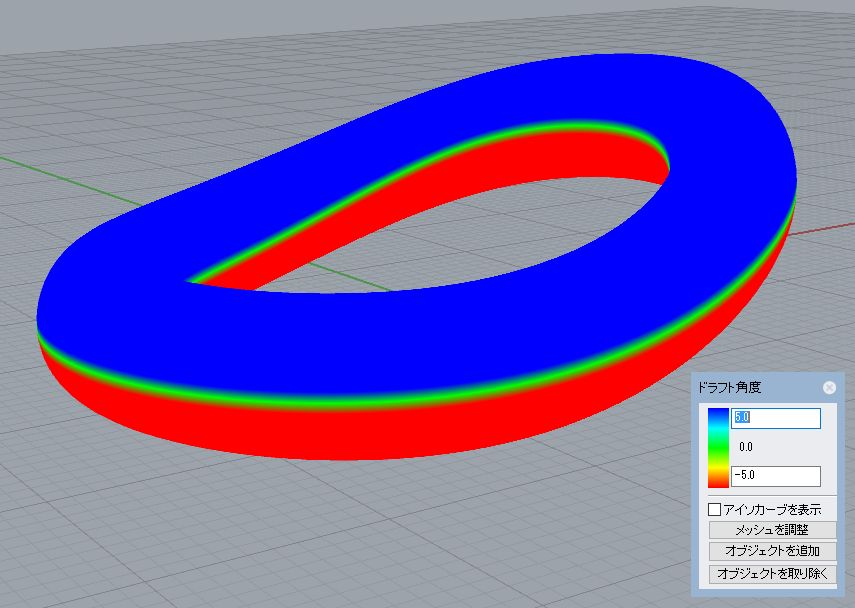Image resolution: width=855 pixels, height=608 pixels.
Task: Click the オブジェクトを取り除く button
Action: point(772,573)
